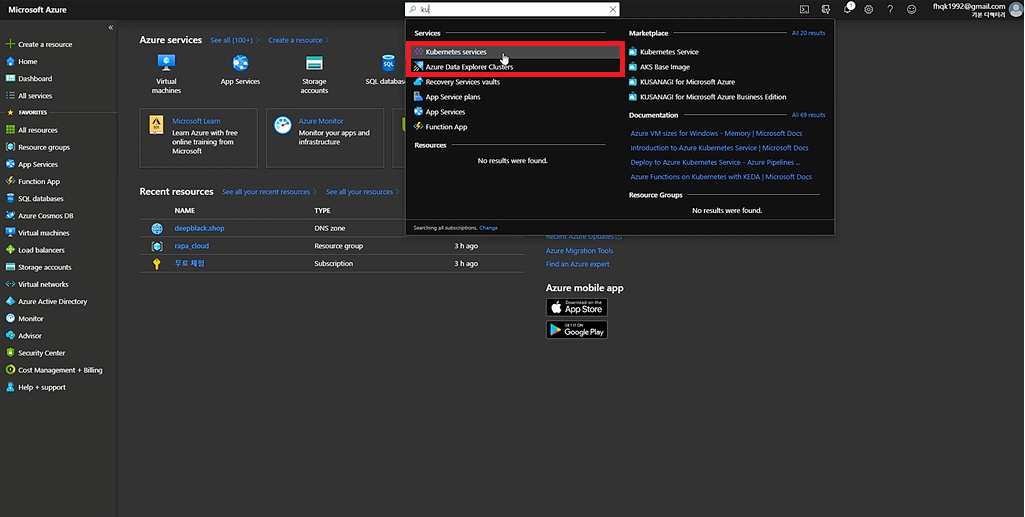
Task: Open Storage accounts in sidebar
Action: pyautogui.click(x=39, y=267)
